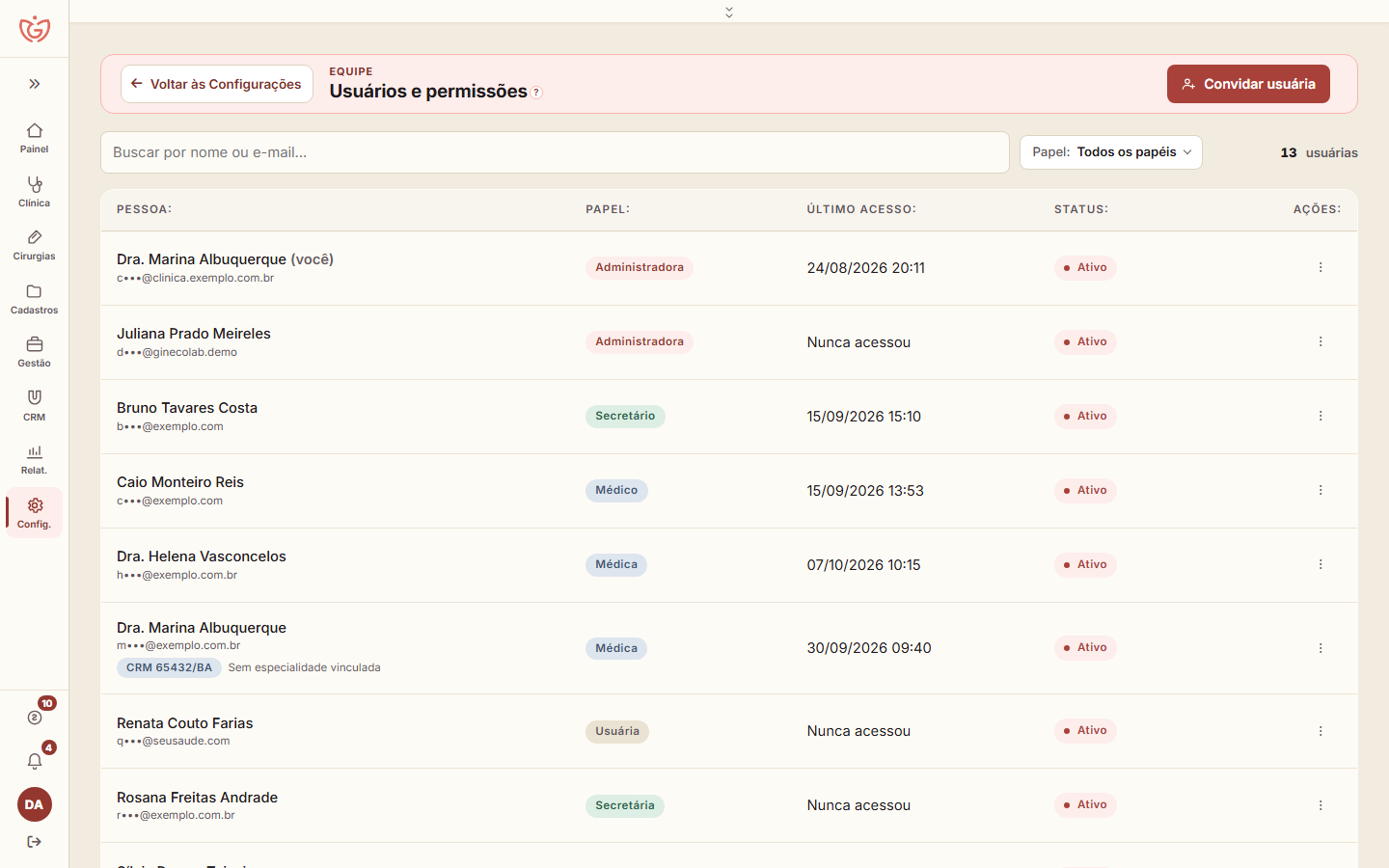Click Voltar às Configurações button

(x=217, y=84)
